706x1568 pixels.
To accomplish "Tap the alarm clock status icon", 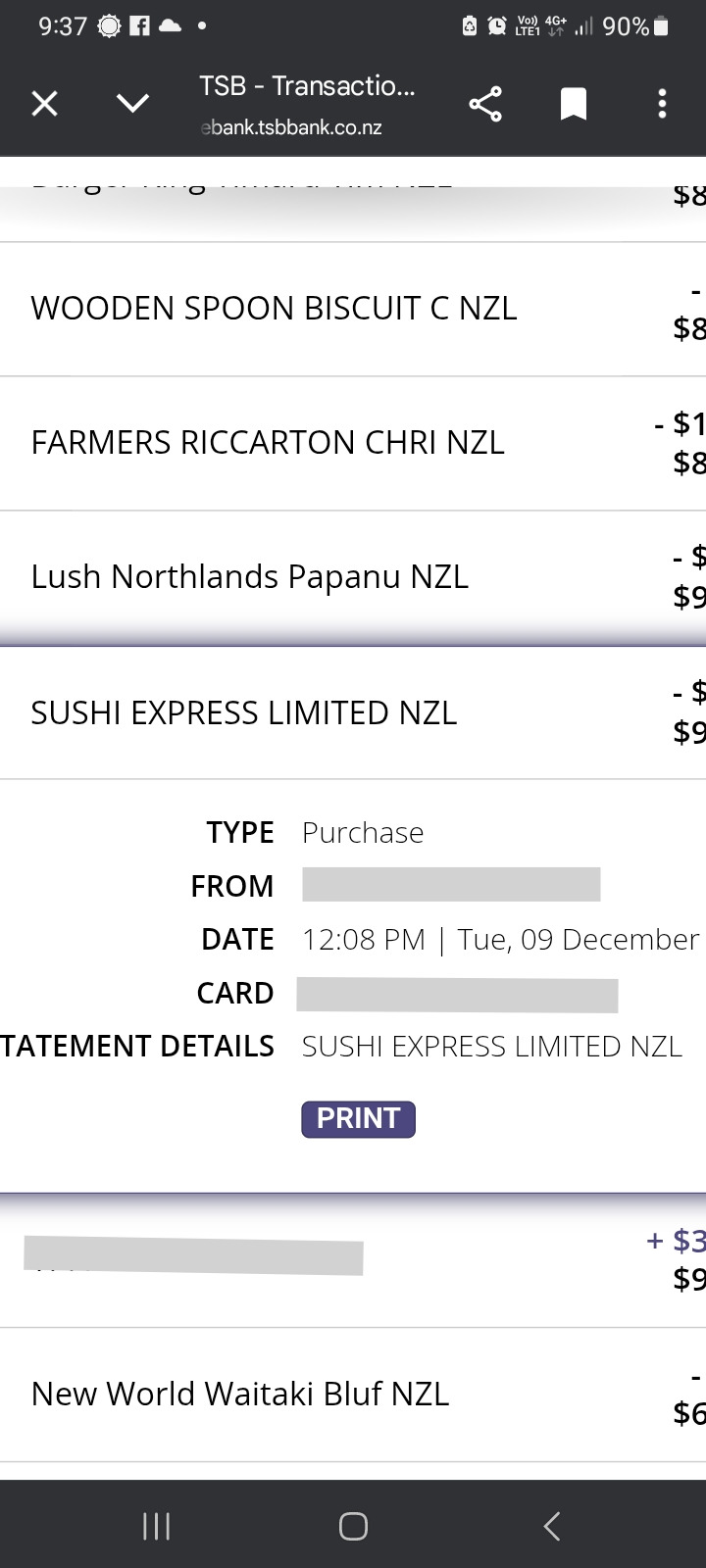I will pyautogui.click(x=498, y=26).
